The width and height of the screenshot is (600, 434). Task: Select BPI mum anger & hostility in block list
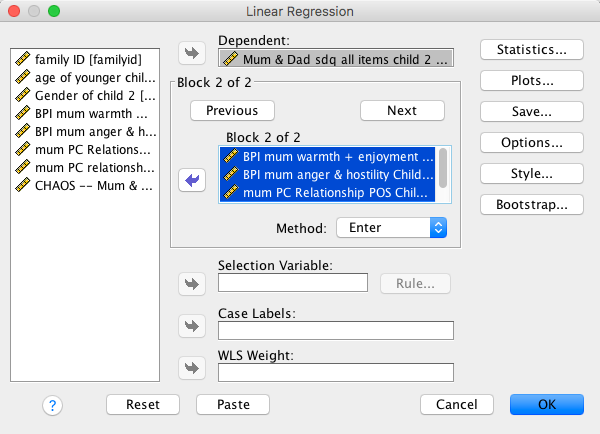pyautogui.click(x=327, y=174)
